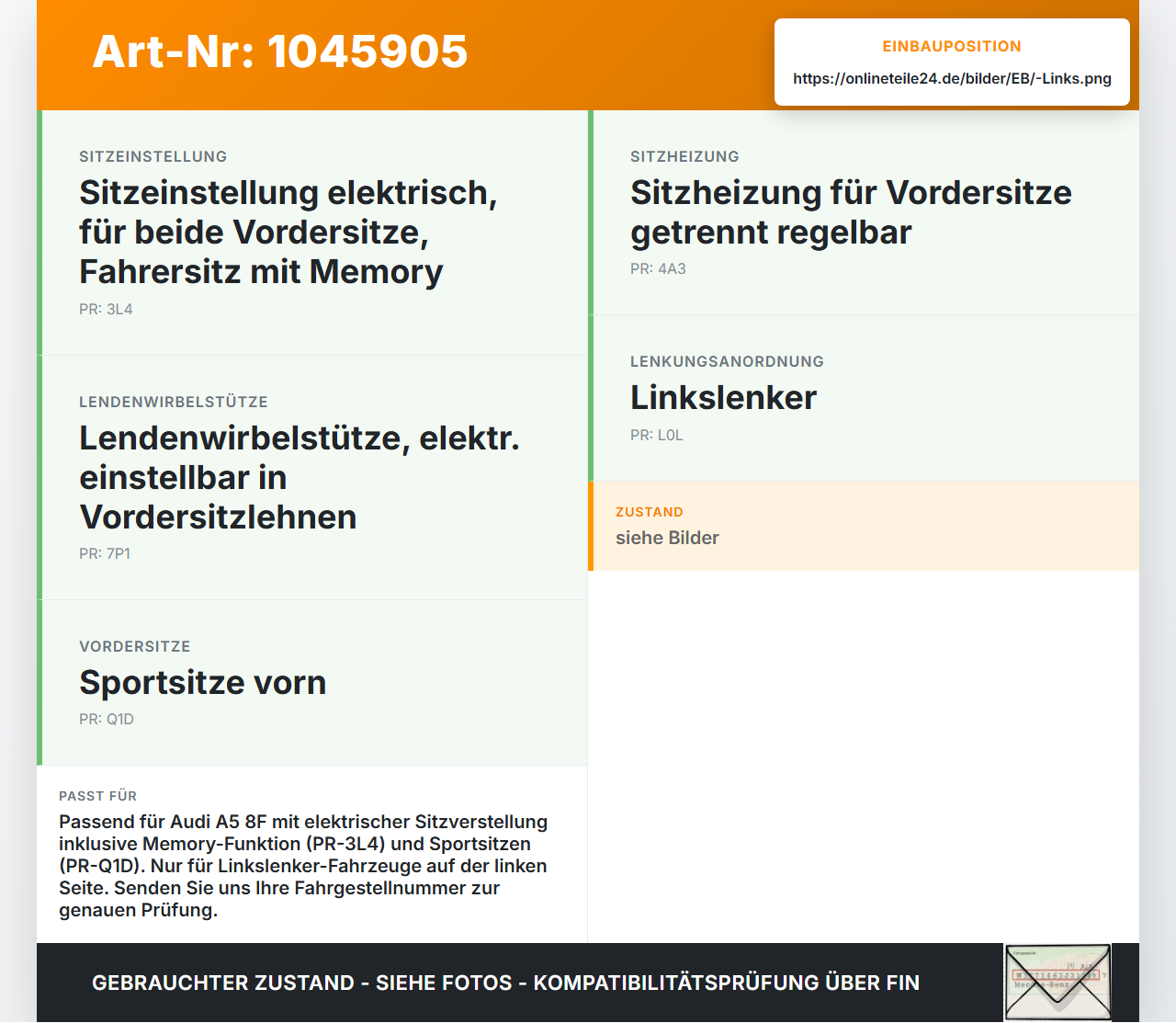Image resolution: width=1176 pixels, height=1023 pixels.
Task: Click the PR: 7P1 code
Action: [x=105, y=553]
